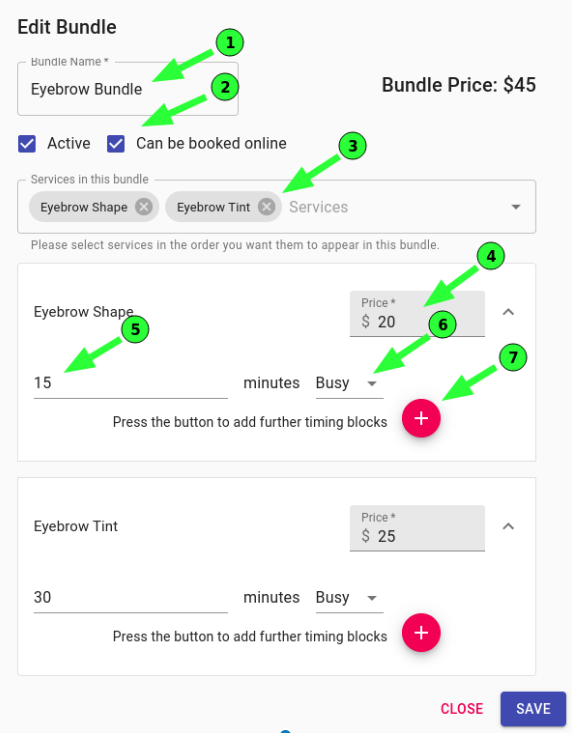Click green annotation marker number 5
This screenshot has width=572, height=733.
[135, 329]
